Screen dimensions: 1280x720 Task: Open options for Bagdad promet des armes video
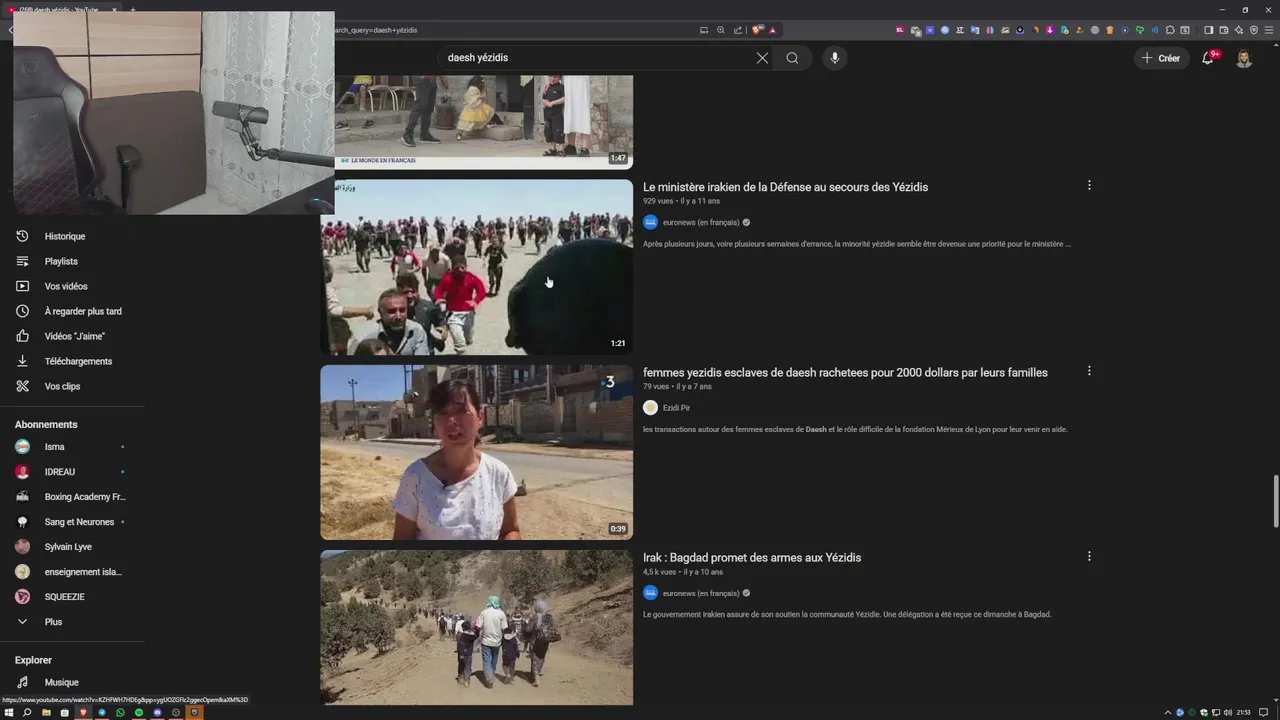coord(1089,556)
